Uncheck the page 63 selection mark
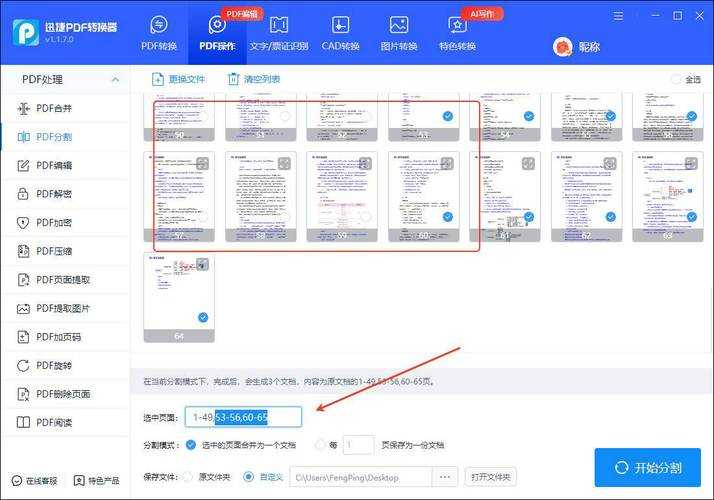Screen dimensions: 714x500 coord(692,217)
